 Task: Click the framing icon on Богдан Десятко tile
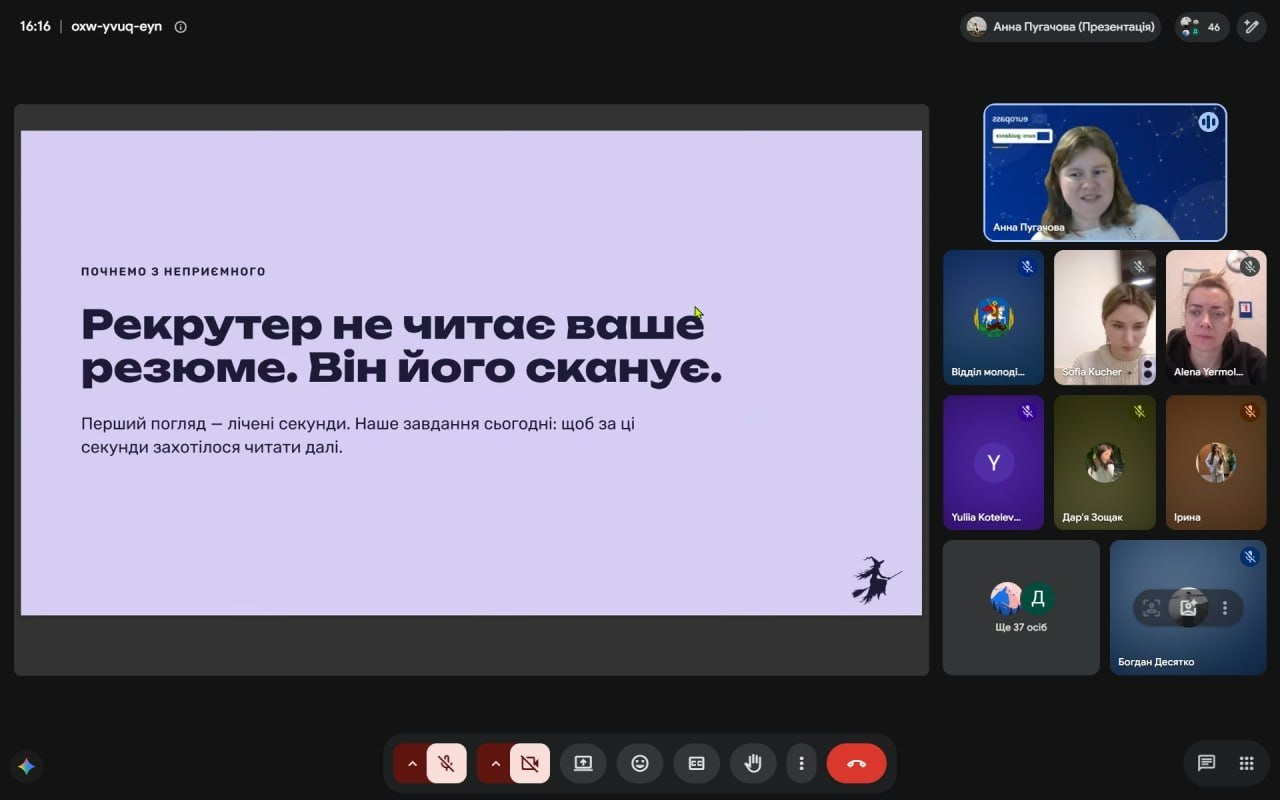(x=1151, y=607)
